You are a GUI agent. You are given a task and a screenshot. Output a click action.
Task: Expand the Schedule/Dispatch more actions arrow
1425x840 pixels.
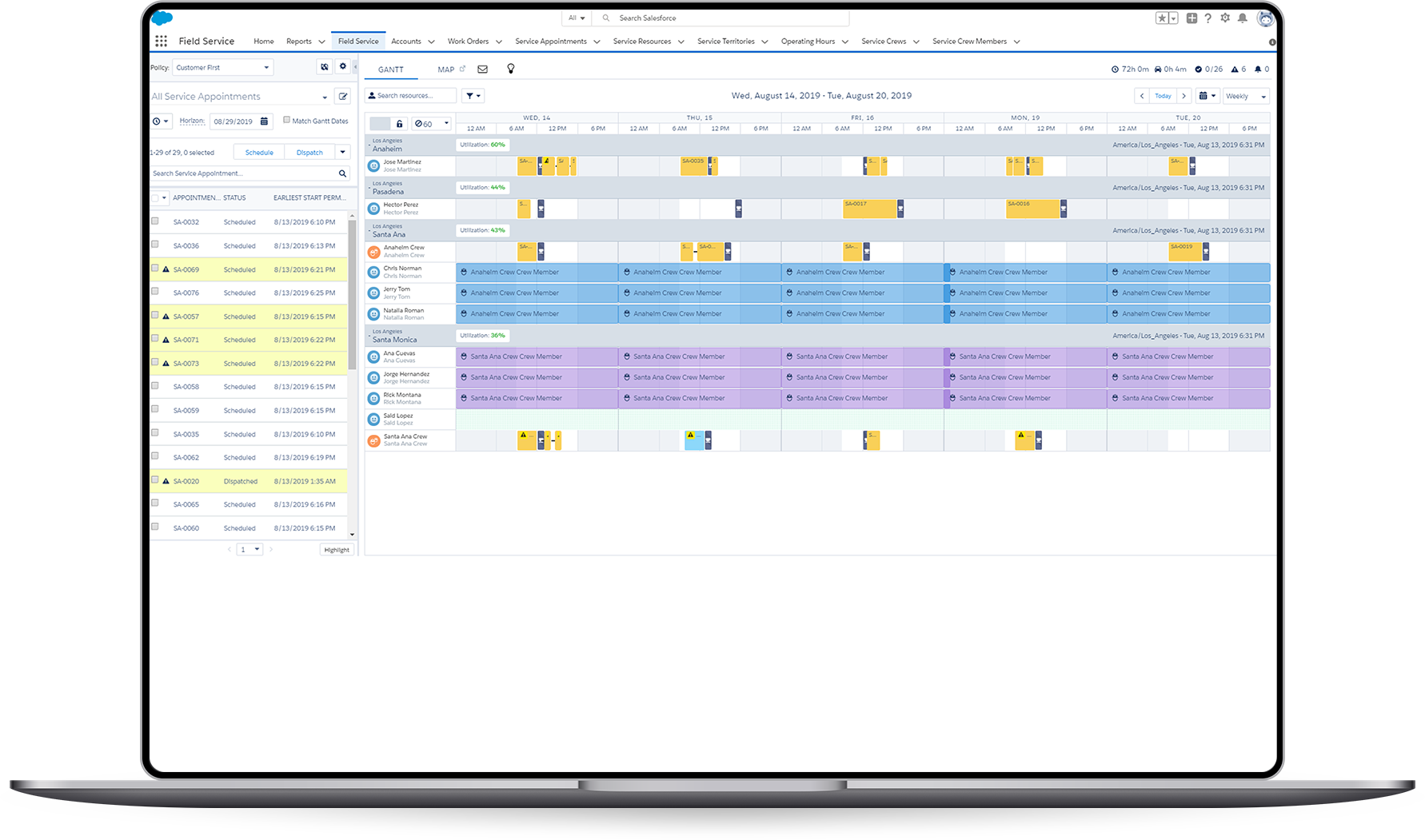click(343, 152)
